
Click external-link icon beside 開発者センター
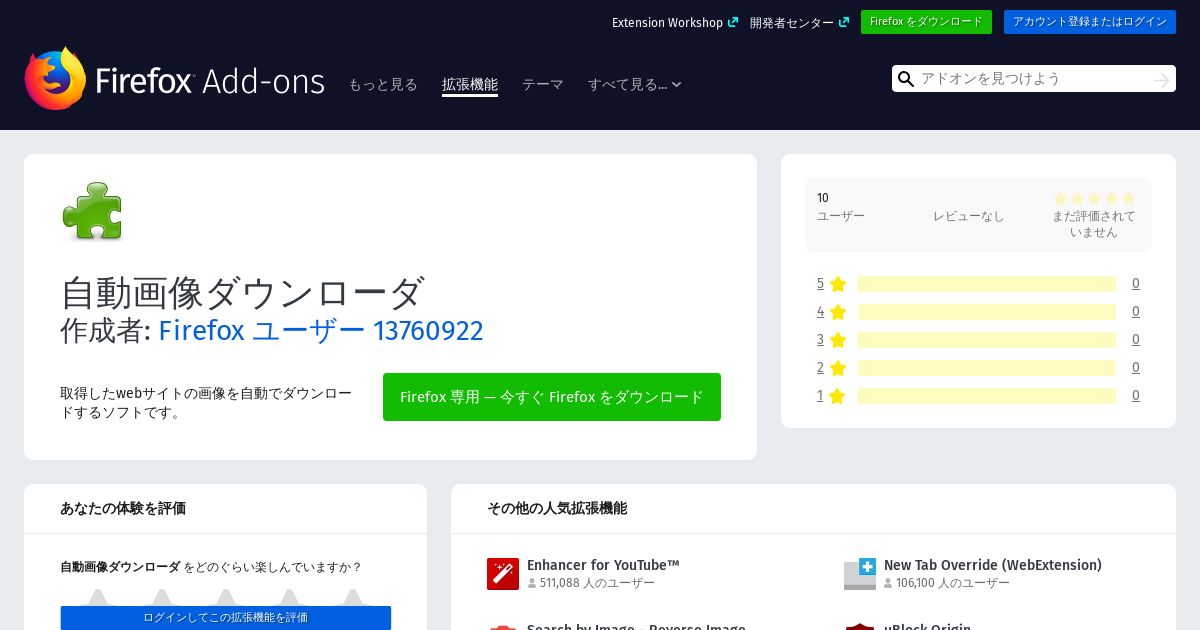pyautogui.click(x=844, y=22)
